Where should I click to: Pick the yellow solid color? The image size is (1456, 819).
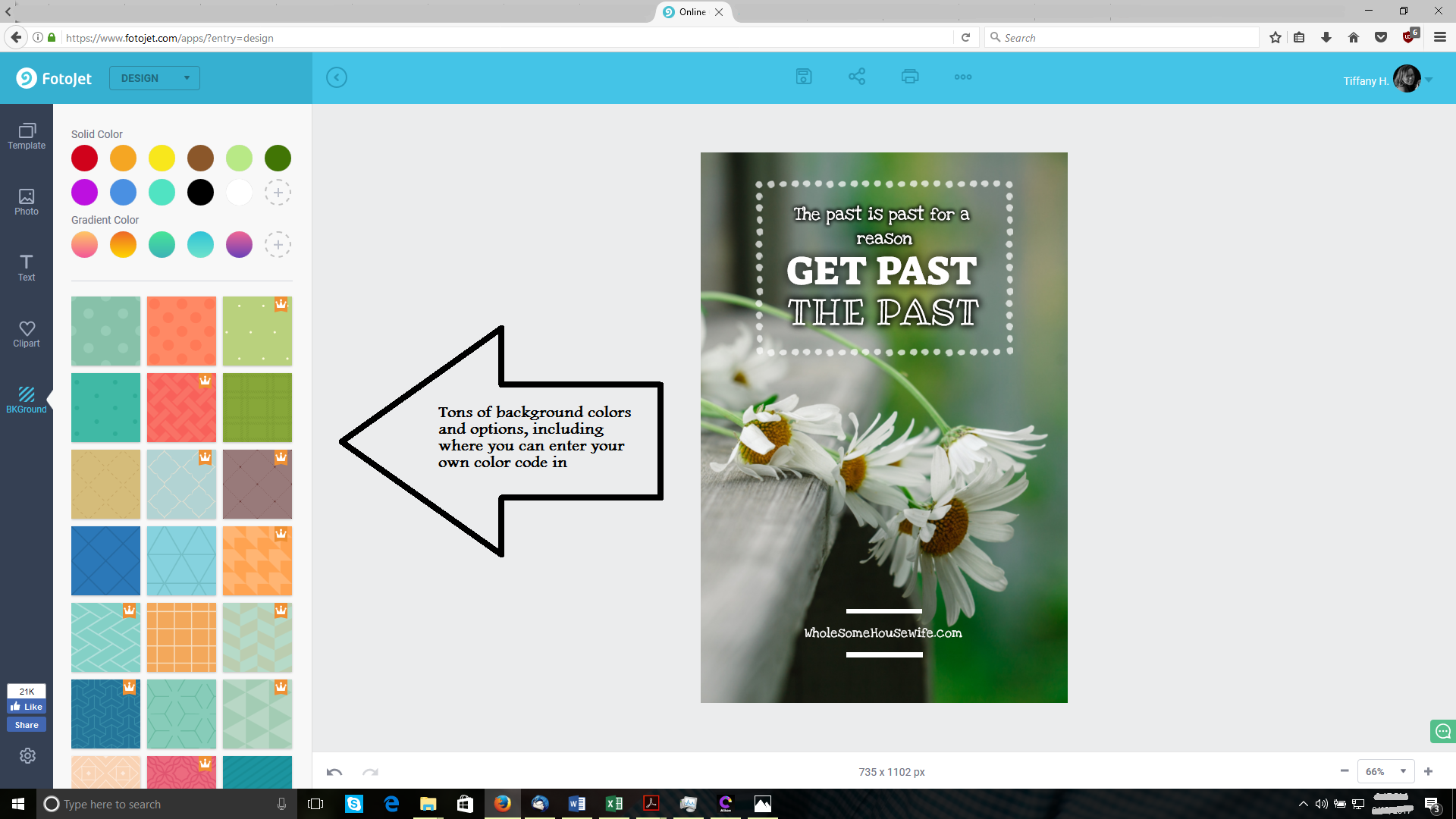(x=162, y=158)
